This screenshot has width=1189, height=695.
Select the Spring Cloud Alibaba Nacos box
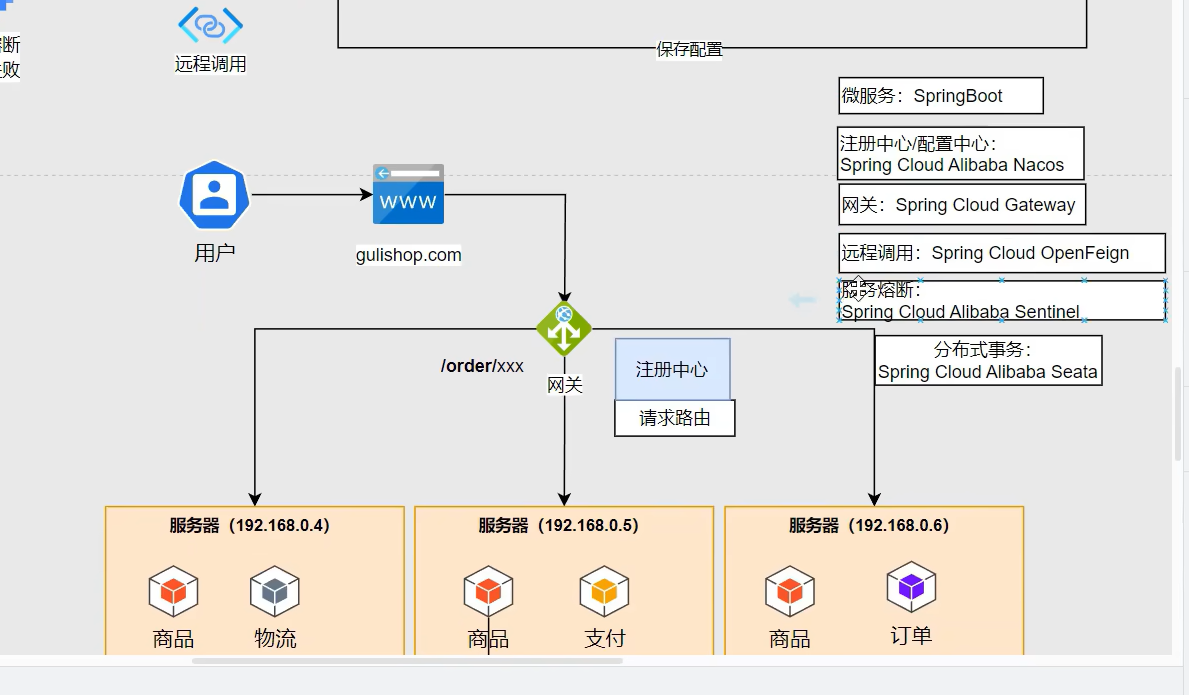961,154
